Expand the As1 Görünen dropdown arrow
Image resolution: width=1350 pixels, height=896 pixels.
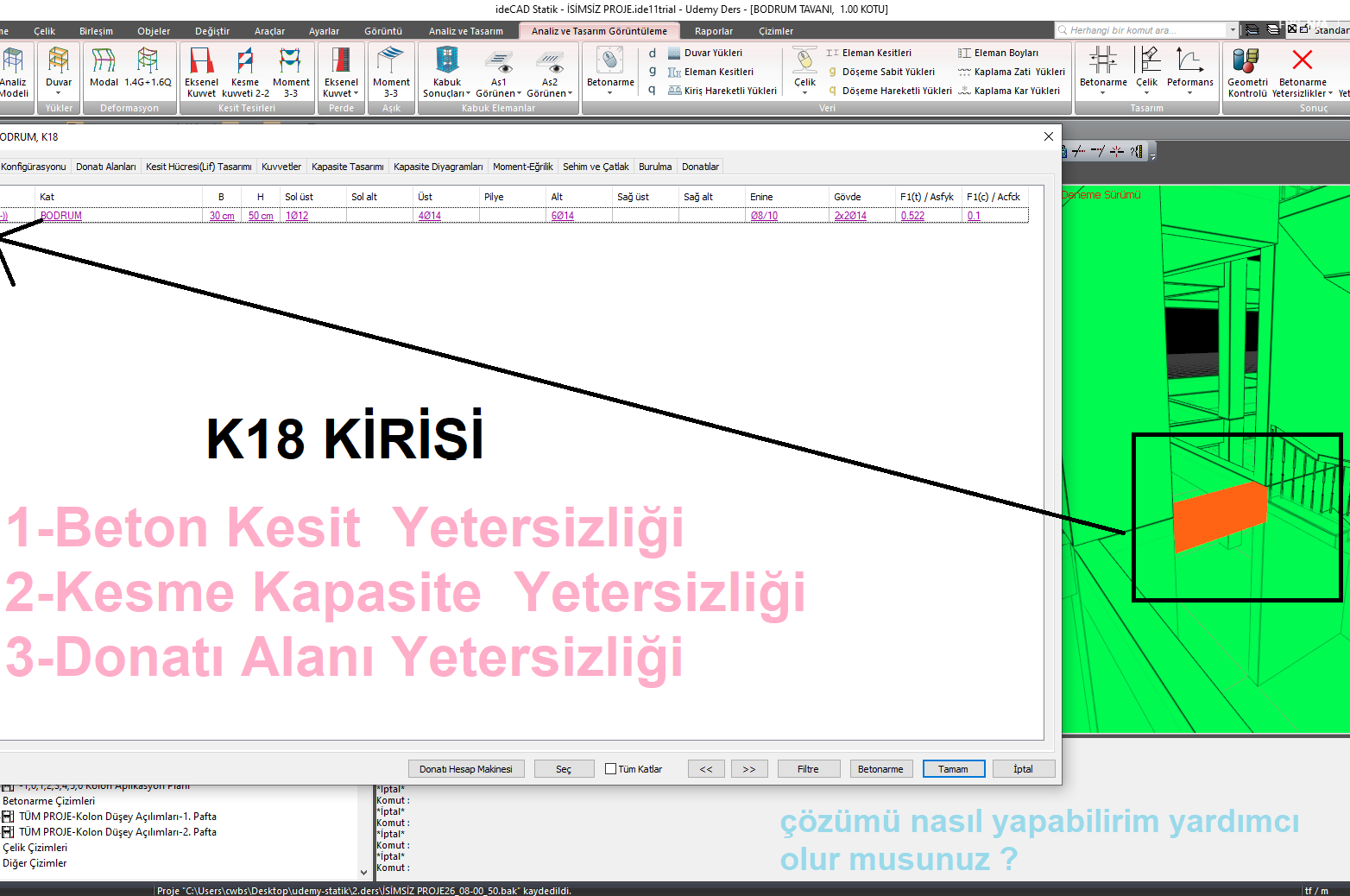(x=520, y=93)
